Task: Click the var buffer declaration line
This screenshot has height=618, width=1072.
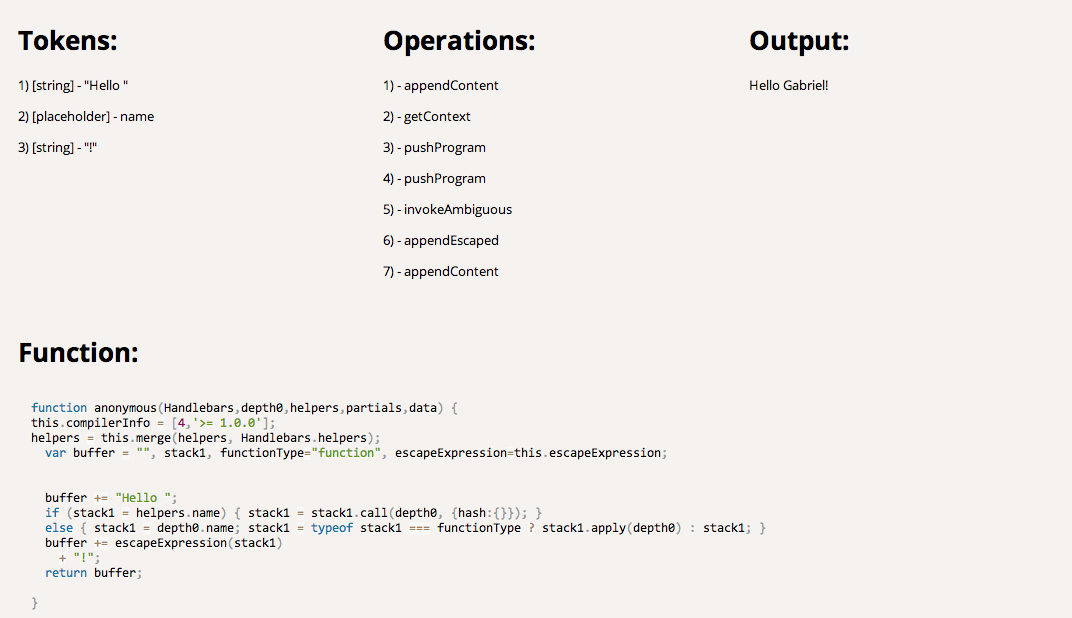Action: click(x=356, y=453)
